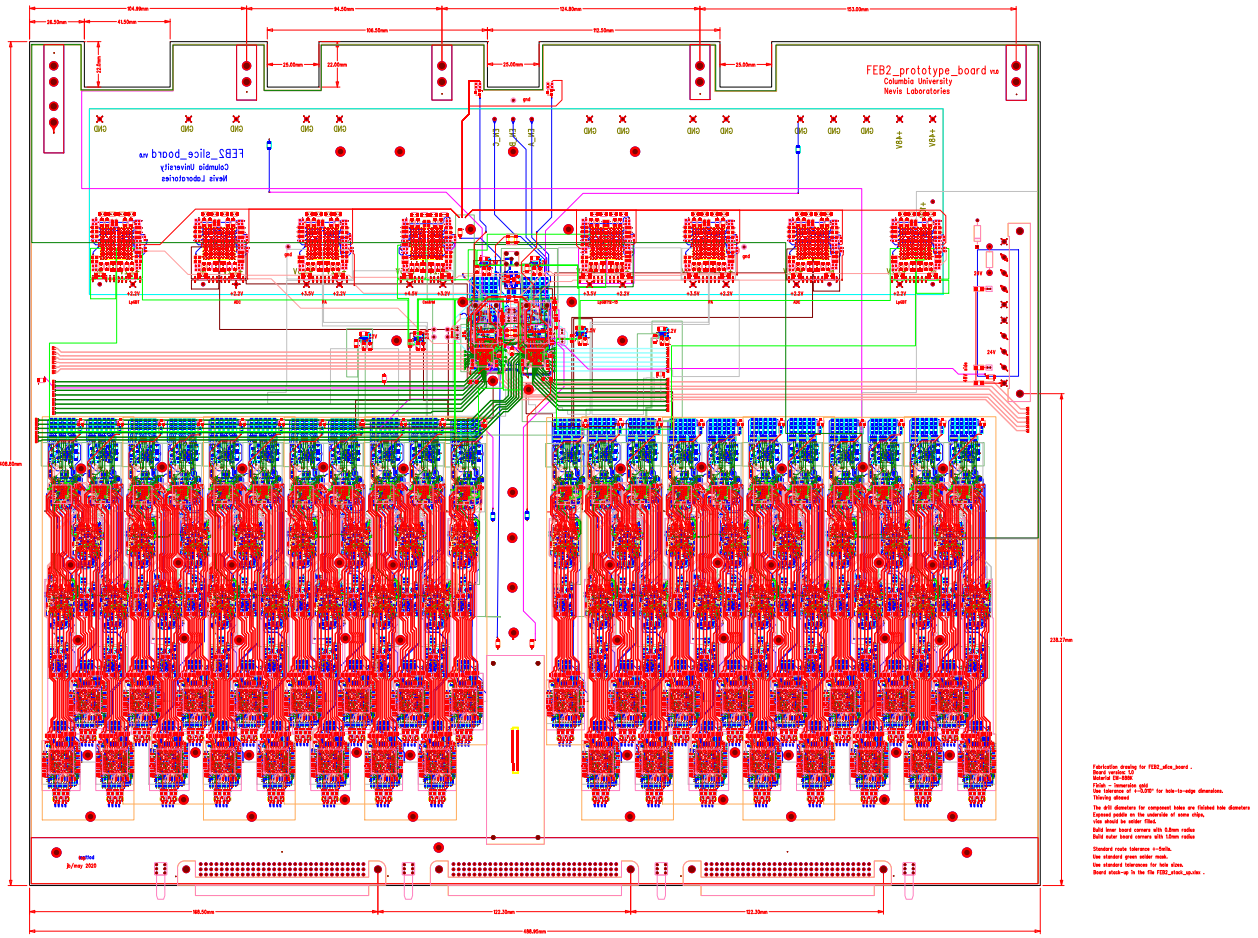The height and width of the screenshot is (938, 1258).
Task: Click the mirrored FEB2_slice_board label
Action: 199,154
